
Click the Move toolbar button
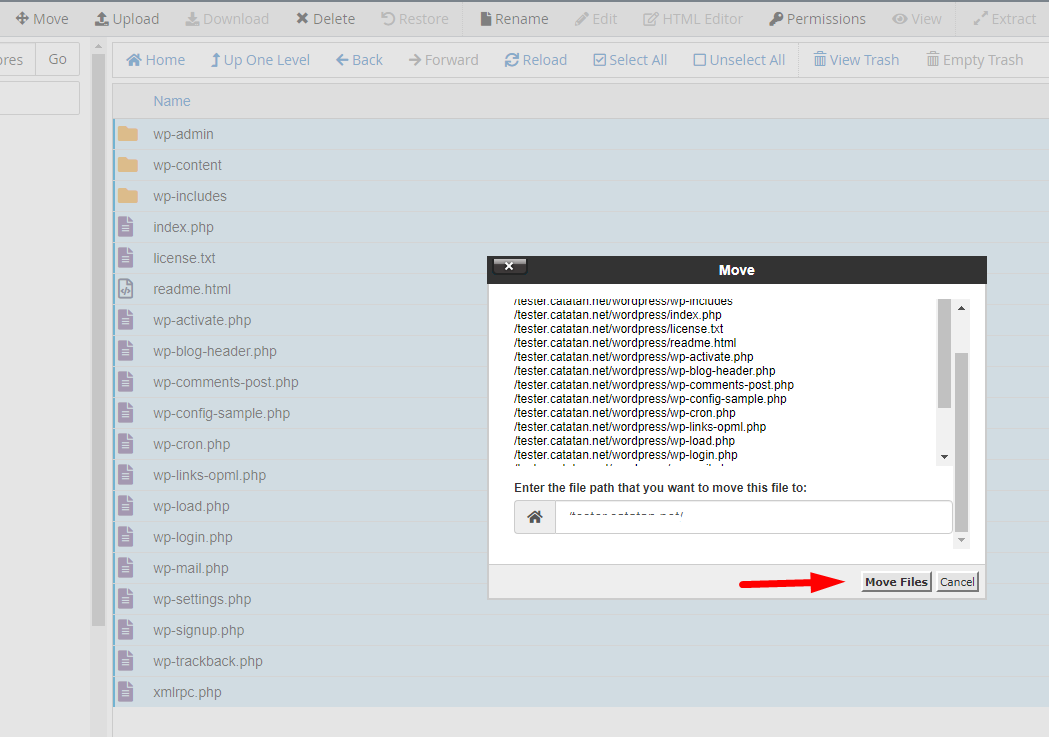41,19
